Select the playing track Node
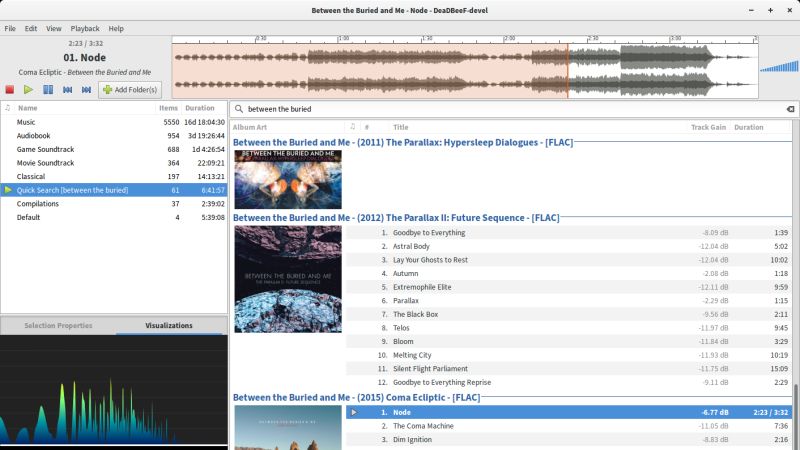This screenshot has height=450, width=800. click(x=568, y=412)
